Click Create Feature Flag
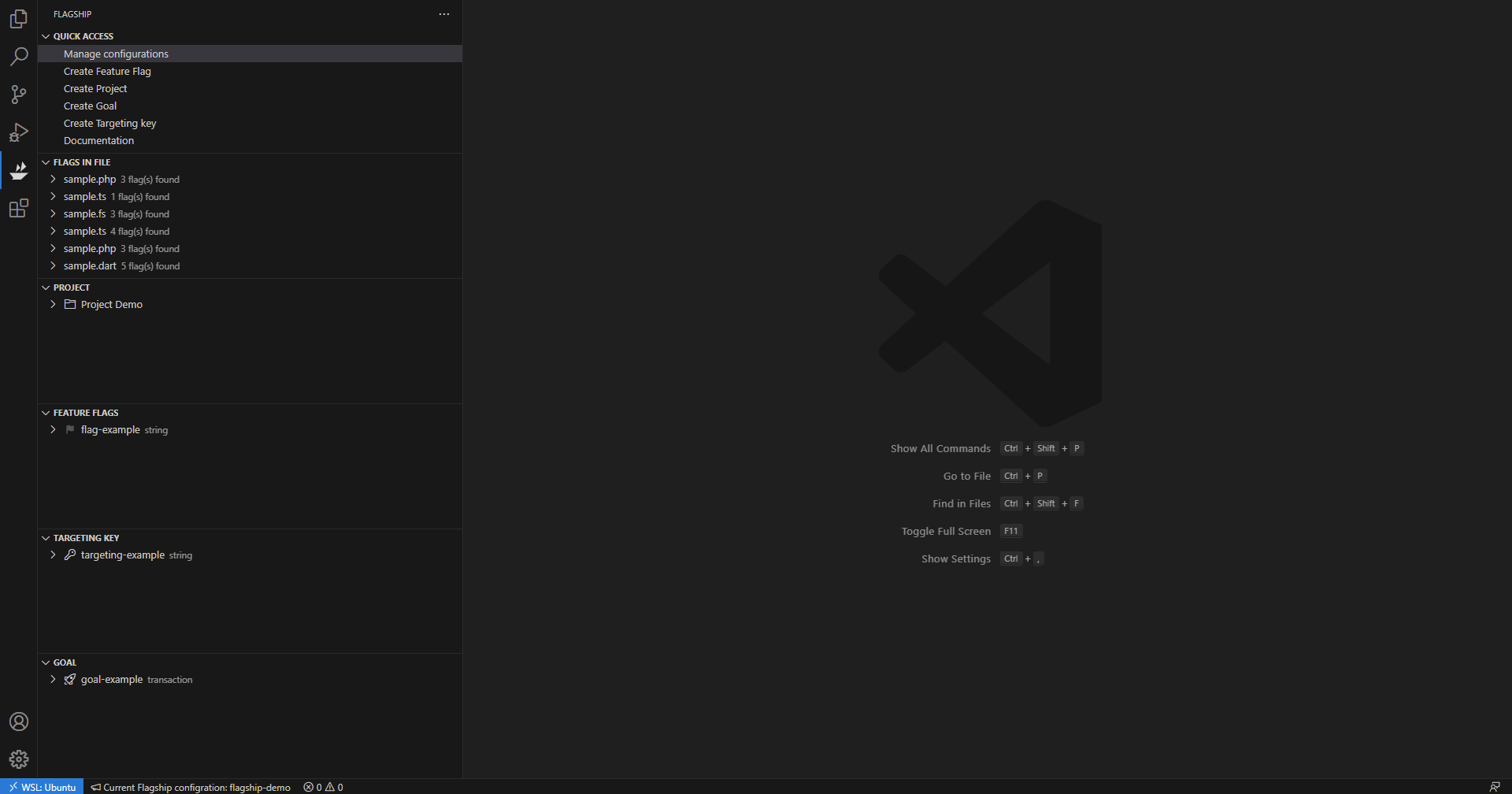Viewport: 1512px width, 794px height. (250, 71)
